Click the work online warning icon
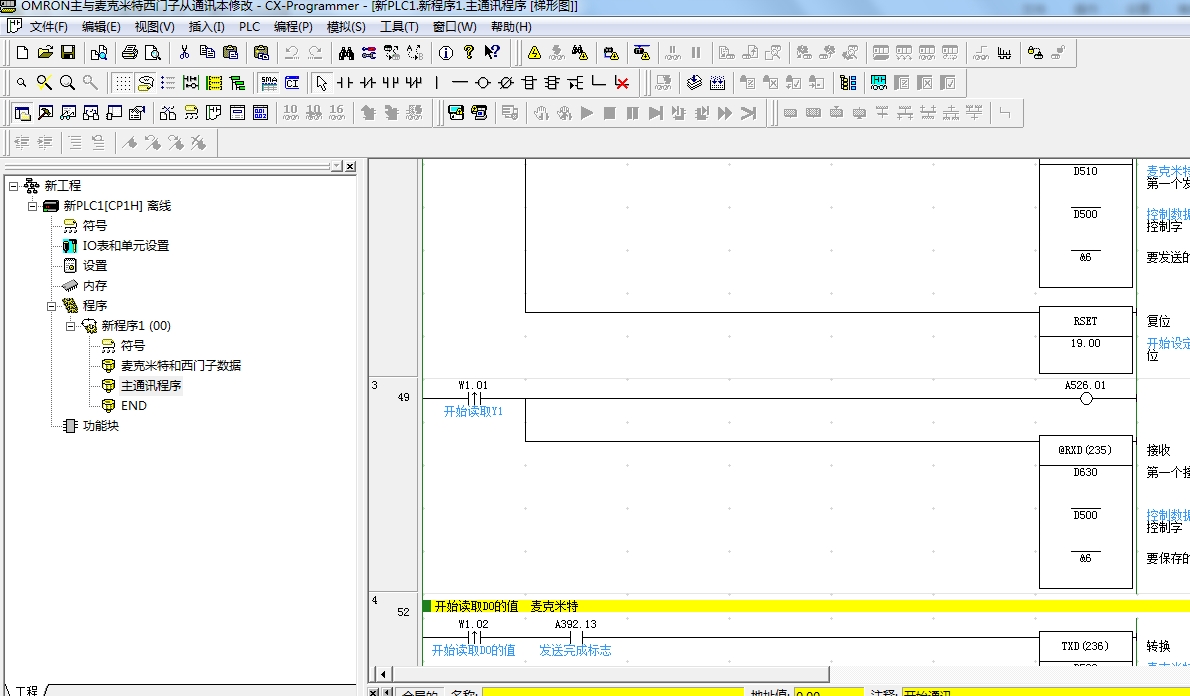1190x696 pixels. click(x=534, y=52)
